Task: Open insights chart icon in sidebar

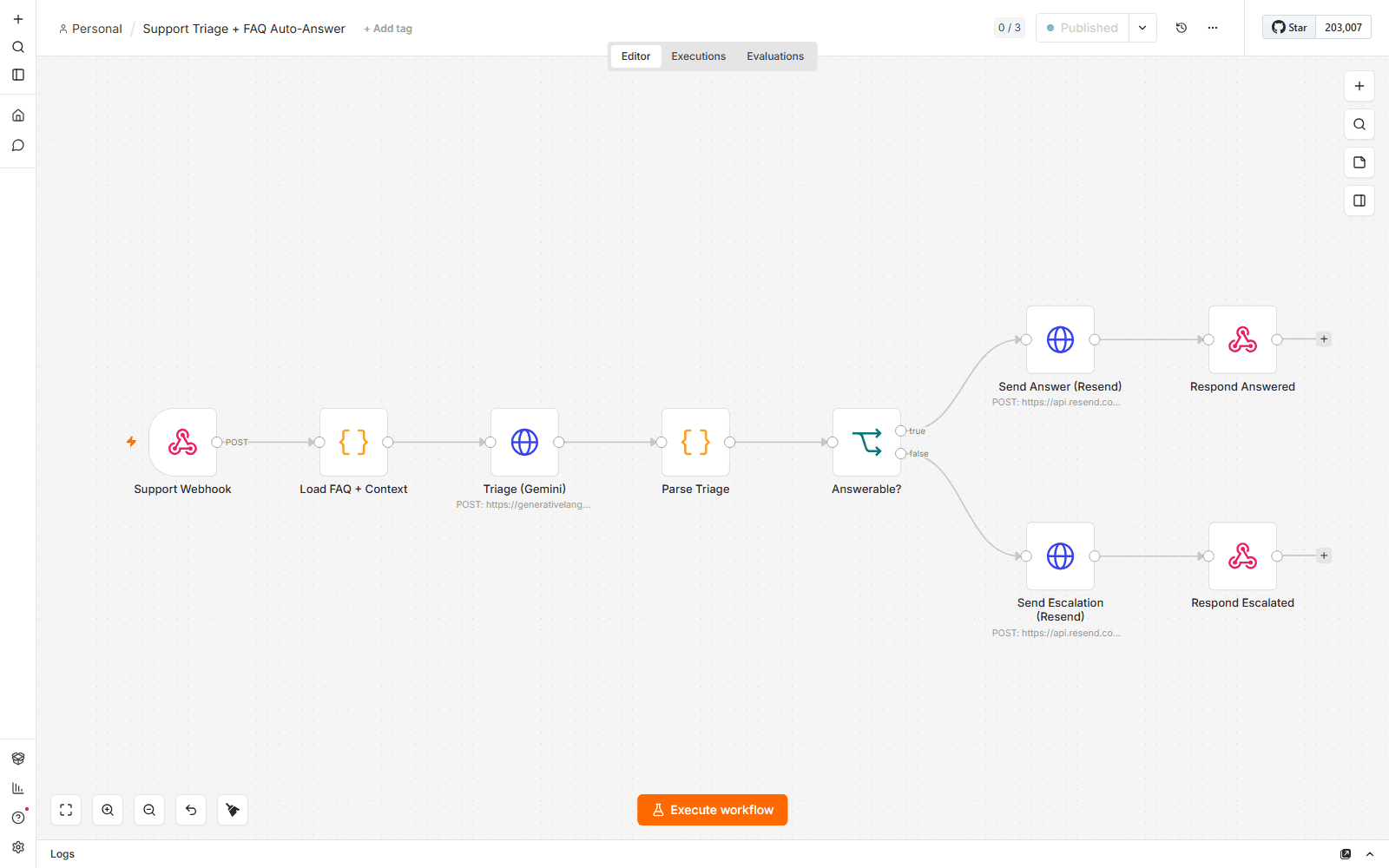Action: pos(18,788)
